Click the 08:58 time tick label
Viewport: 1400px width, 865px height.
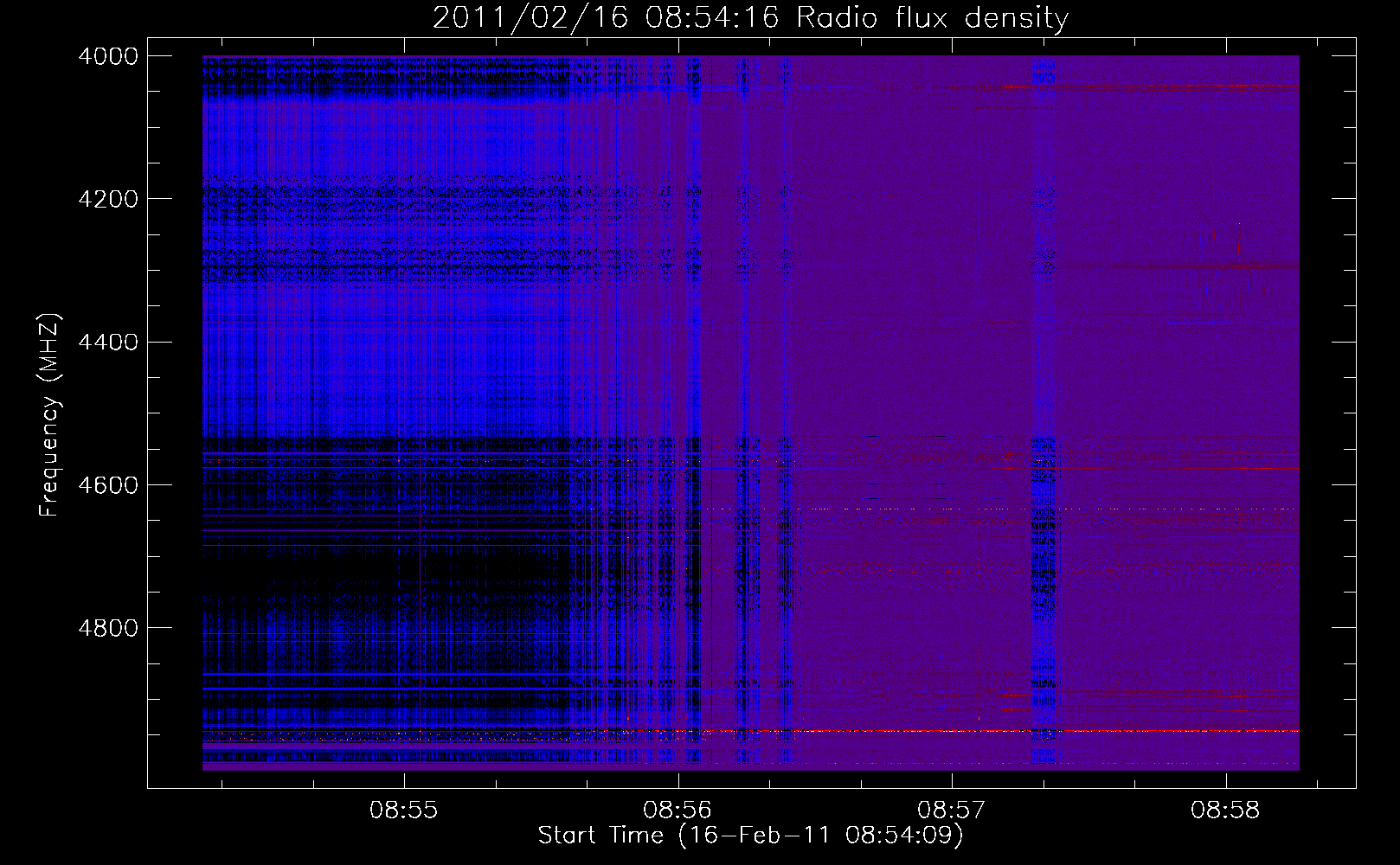click(1225, 811)
